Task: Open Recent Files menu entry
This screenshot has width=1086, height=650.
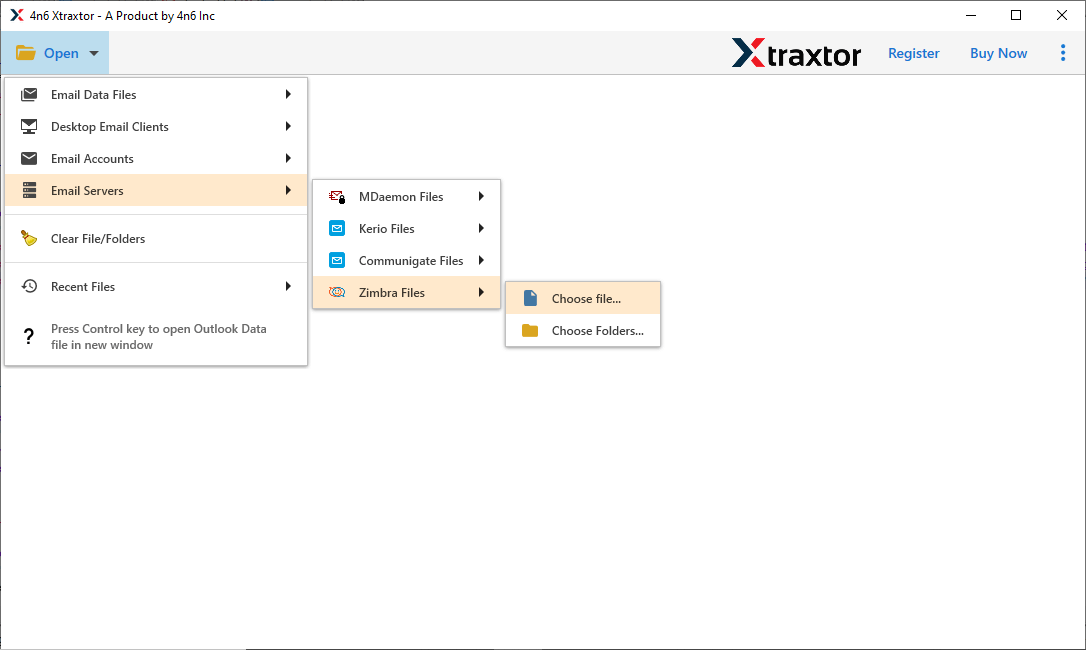Action: 156,286
